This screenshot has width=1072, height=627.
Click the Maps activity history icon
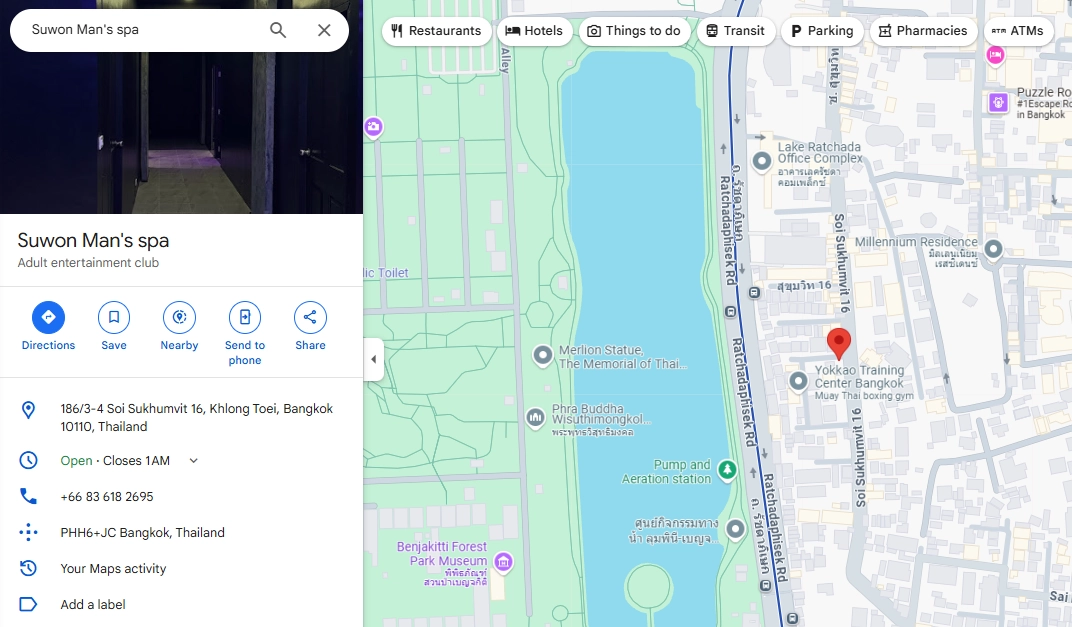(x=28, y=568)
